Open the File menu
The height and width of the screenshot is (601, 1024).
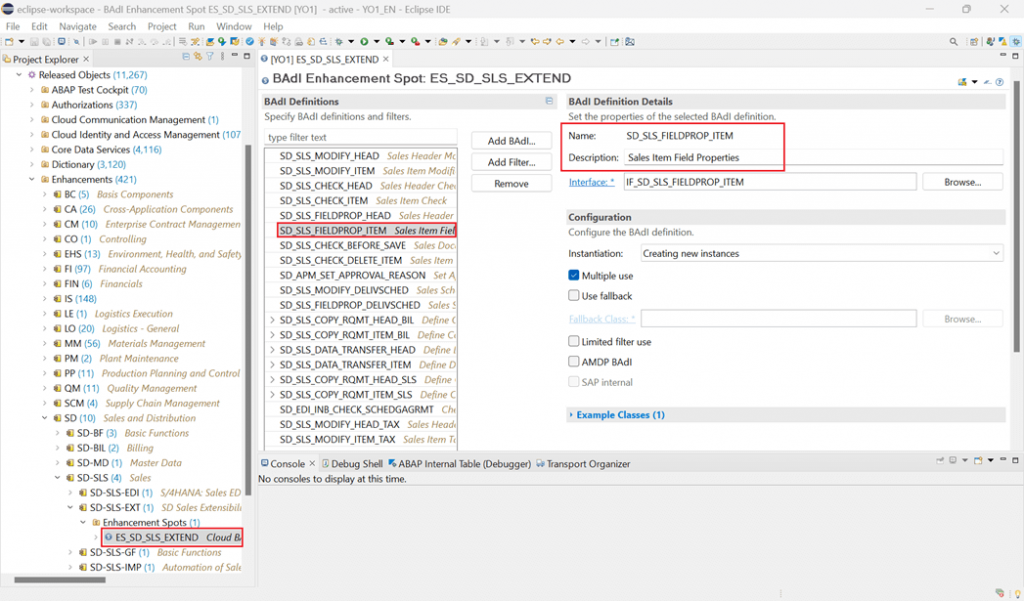[13, 27]
